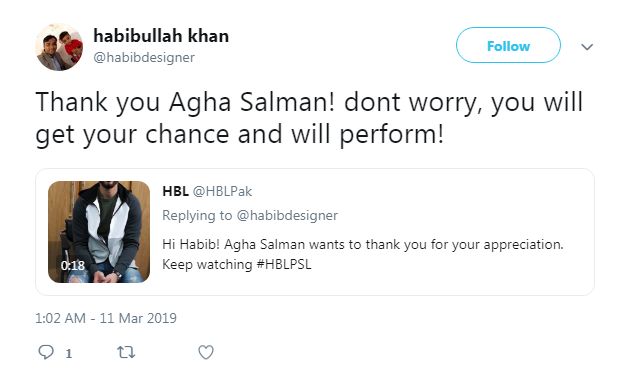Click the 1:02 AM - 11 Mar 2019 timestamp

pyautogui.click(x=106, y=318)
